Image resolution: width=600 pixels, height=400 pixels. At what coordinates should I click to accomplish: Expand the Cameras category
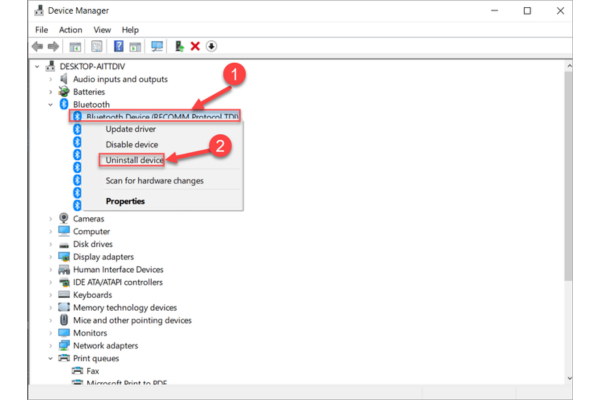click(51, 219)
